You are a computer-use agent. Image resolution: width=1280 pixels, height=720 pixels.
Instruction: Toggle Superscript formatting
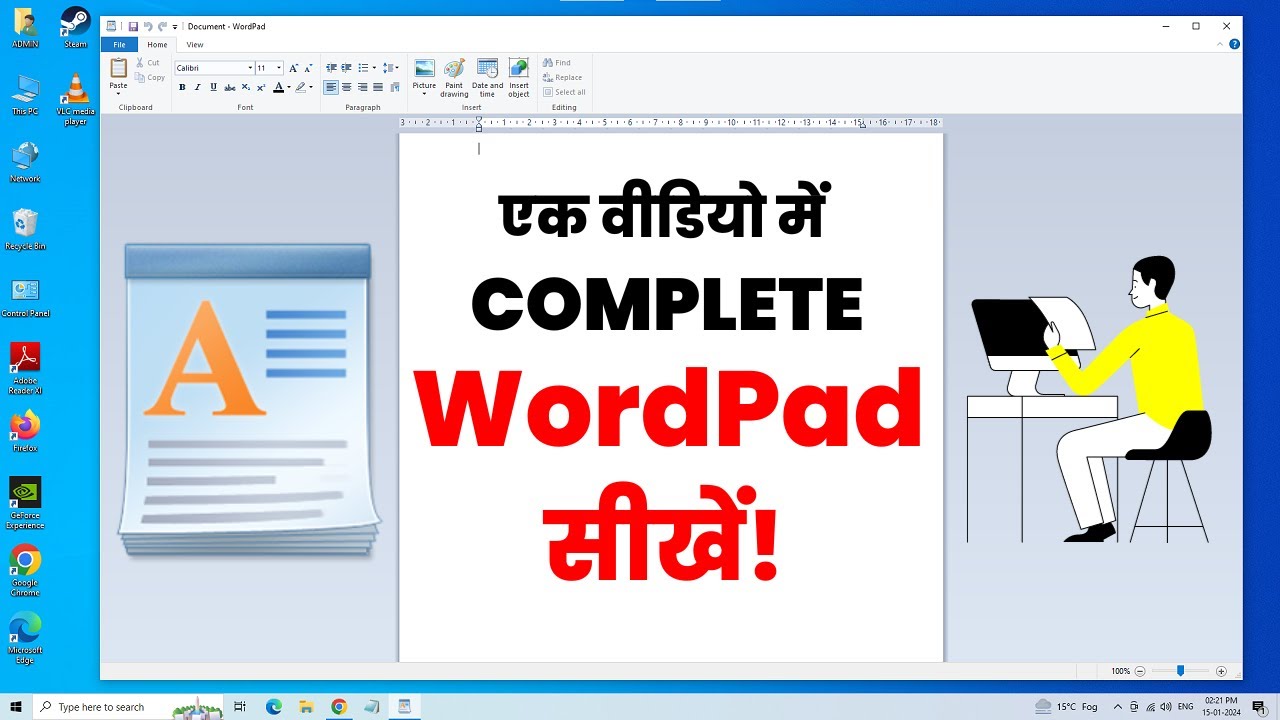(261, 87)
